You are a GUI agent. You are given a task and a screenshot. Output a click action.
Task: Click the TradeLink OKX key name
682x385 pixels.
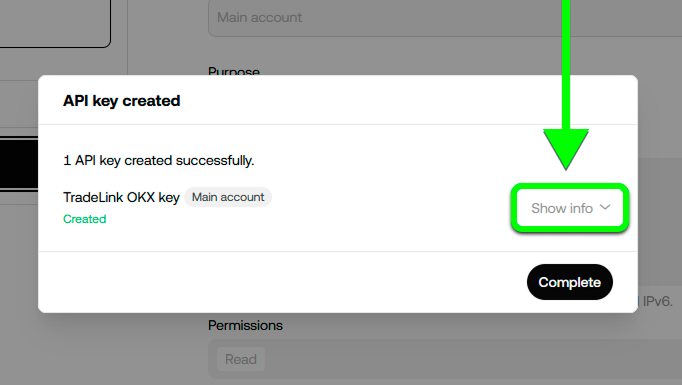121,197
